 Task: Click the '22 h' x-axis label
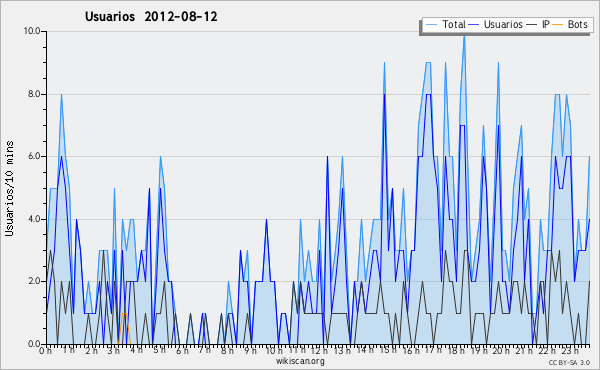tap(547, 350)
